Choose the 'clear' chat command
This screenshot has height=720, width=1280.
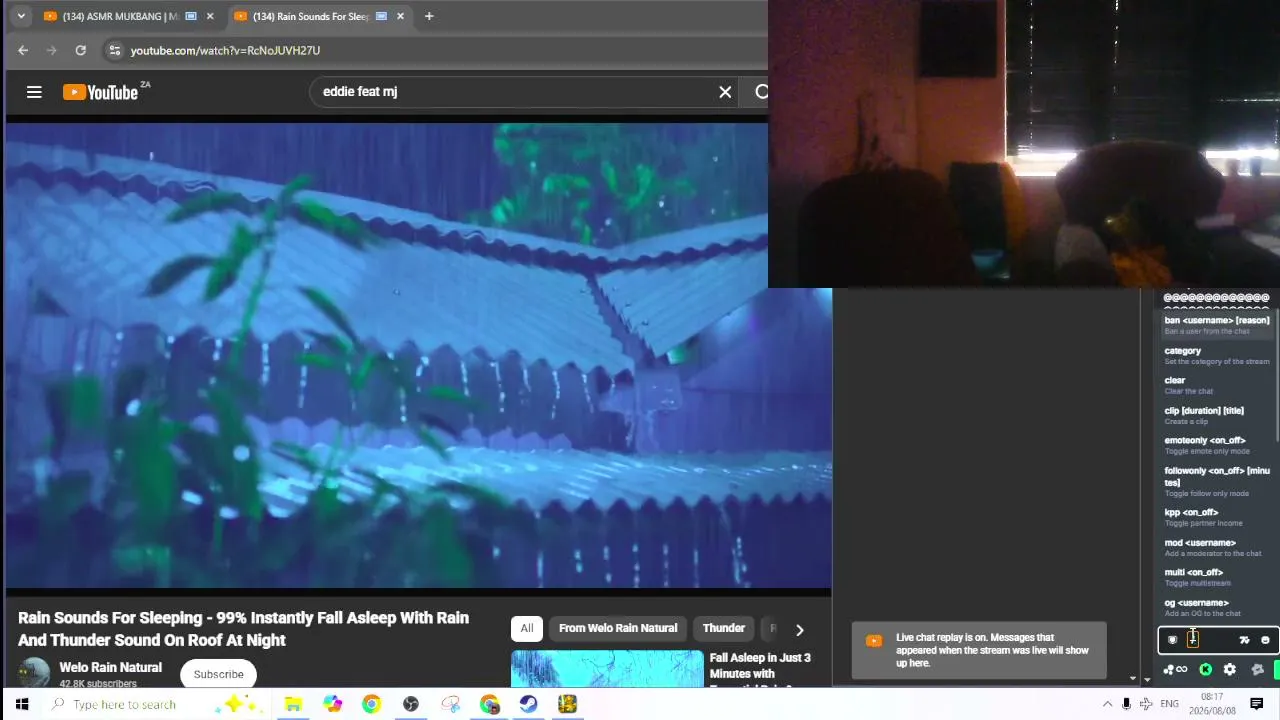[1217, 385]
